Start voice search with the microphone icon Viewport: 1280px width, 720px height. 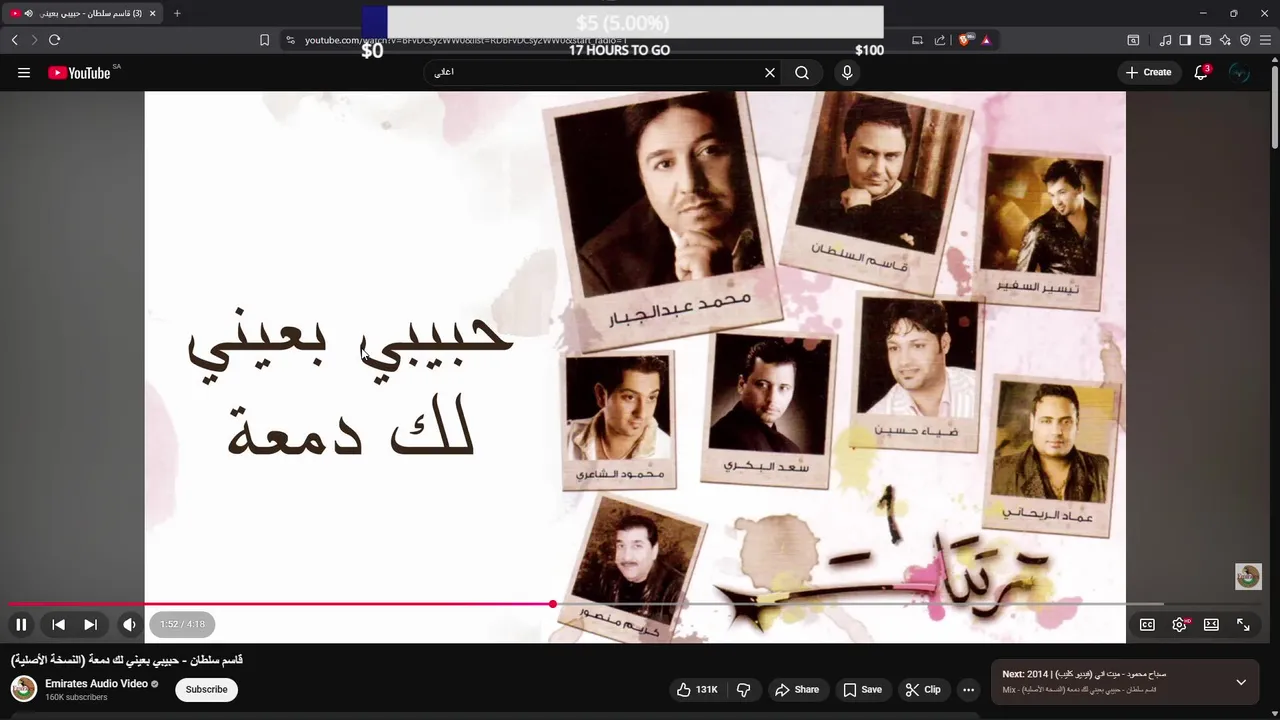847,72
